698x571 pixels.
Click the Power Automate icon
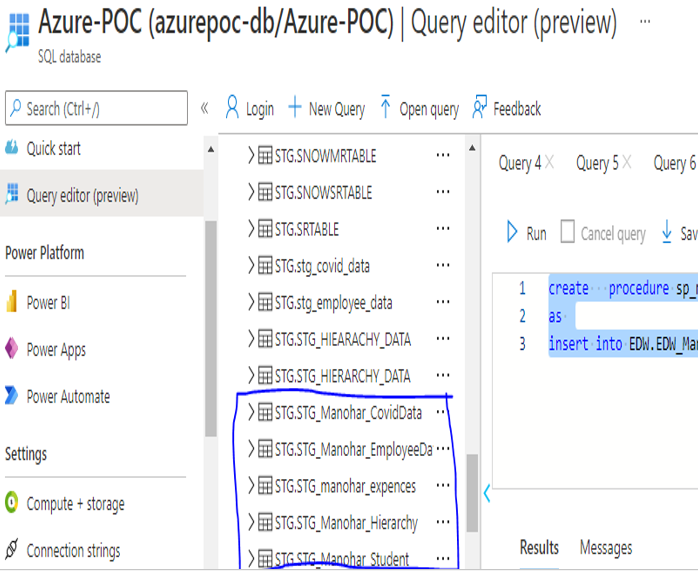12,395
